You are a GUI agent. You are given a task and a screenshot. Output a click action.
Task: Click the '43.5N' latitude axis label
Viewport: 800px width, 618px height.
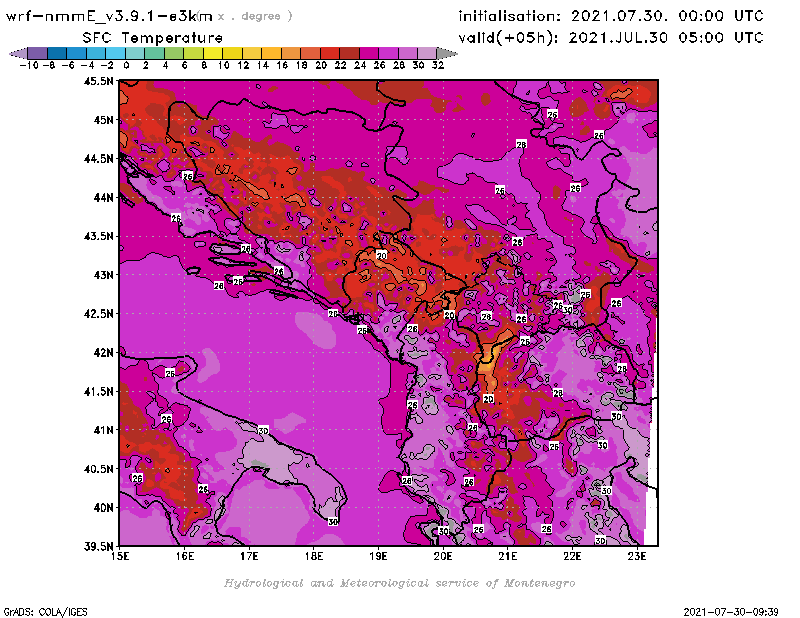click(99, 236)
